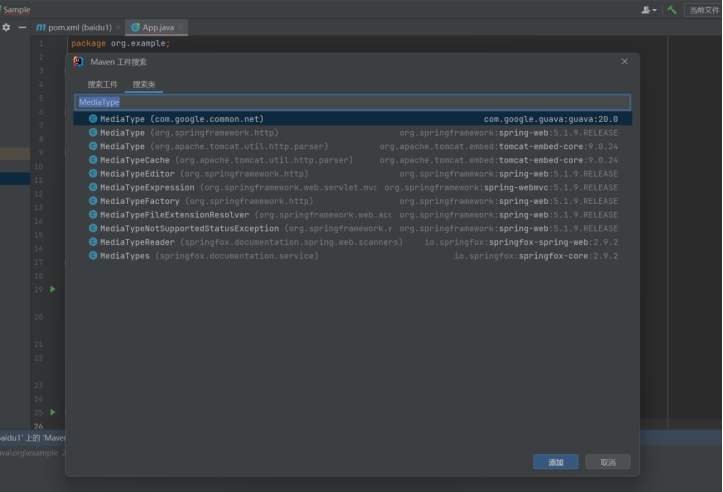Image resolution: width=723 pixels, height=492 pixels.
Task: Open the user account dropdown
Action: [649, 10]
